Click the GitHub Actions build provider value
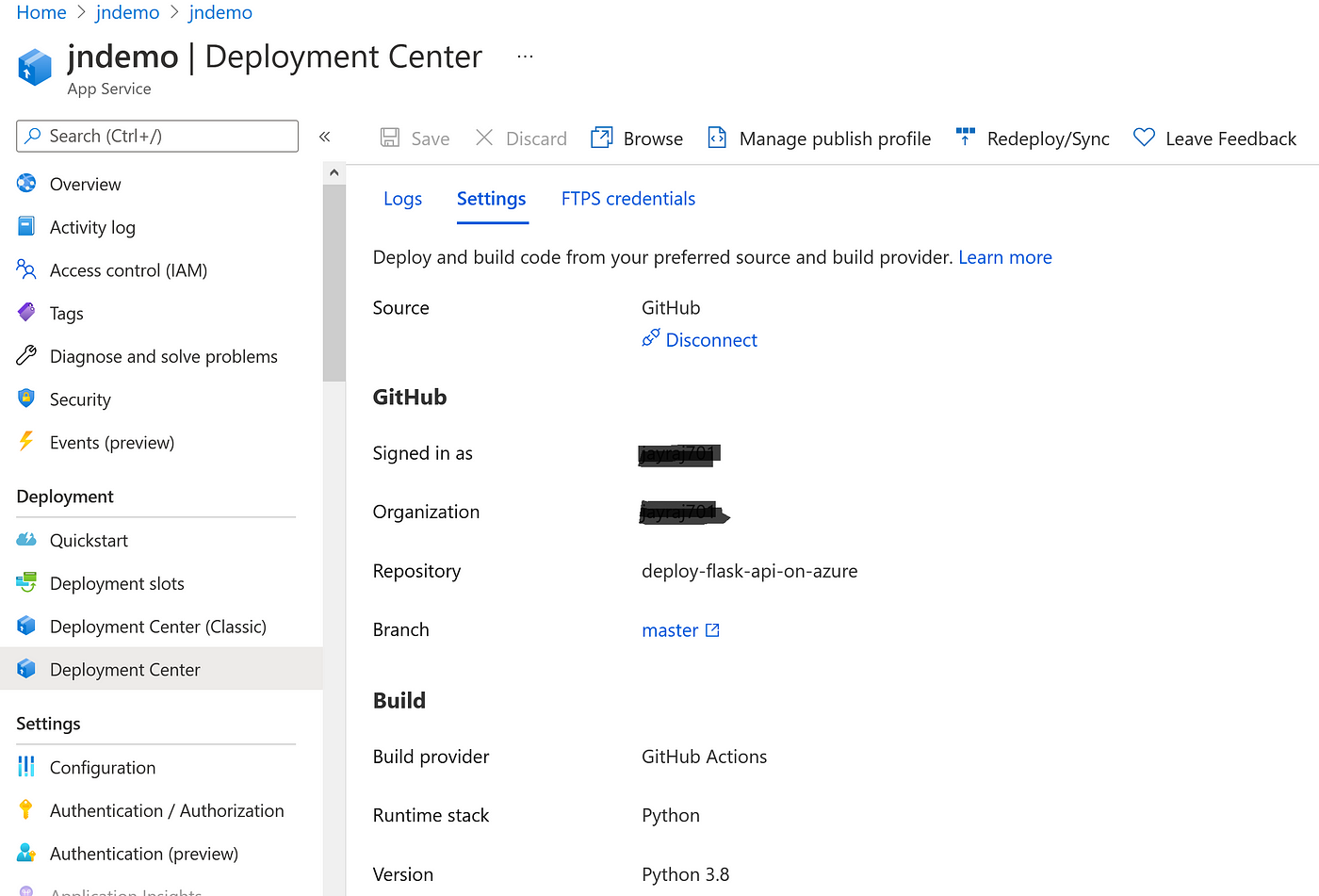Viewport: 1319px width, 896px height. pos(704,757)
